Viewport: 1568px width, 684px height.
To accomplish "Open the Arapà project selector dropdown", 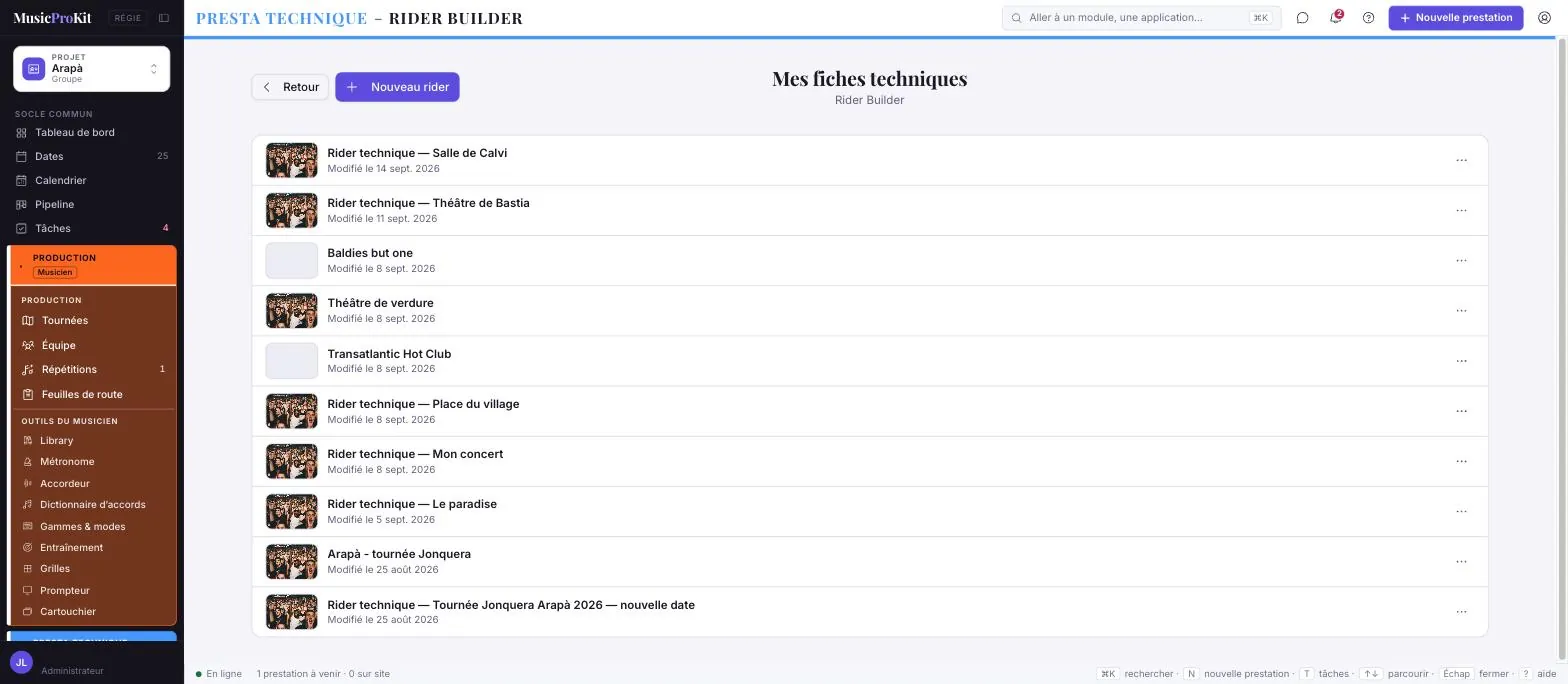I will click(91, 69).
